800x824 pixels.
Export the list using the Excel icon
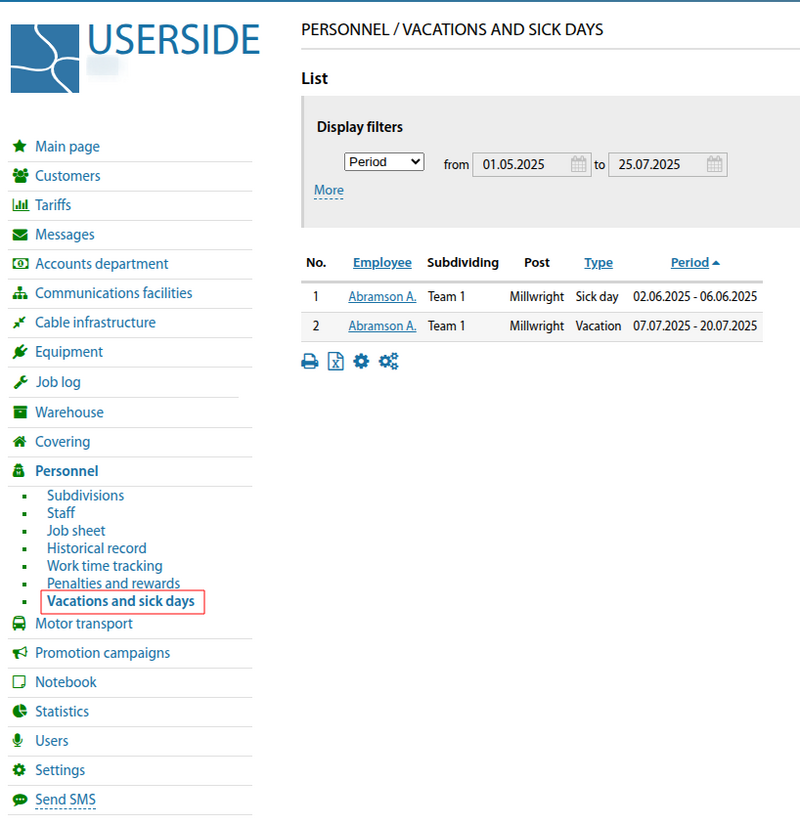336,362
